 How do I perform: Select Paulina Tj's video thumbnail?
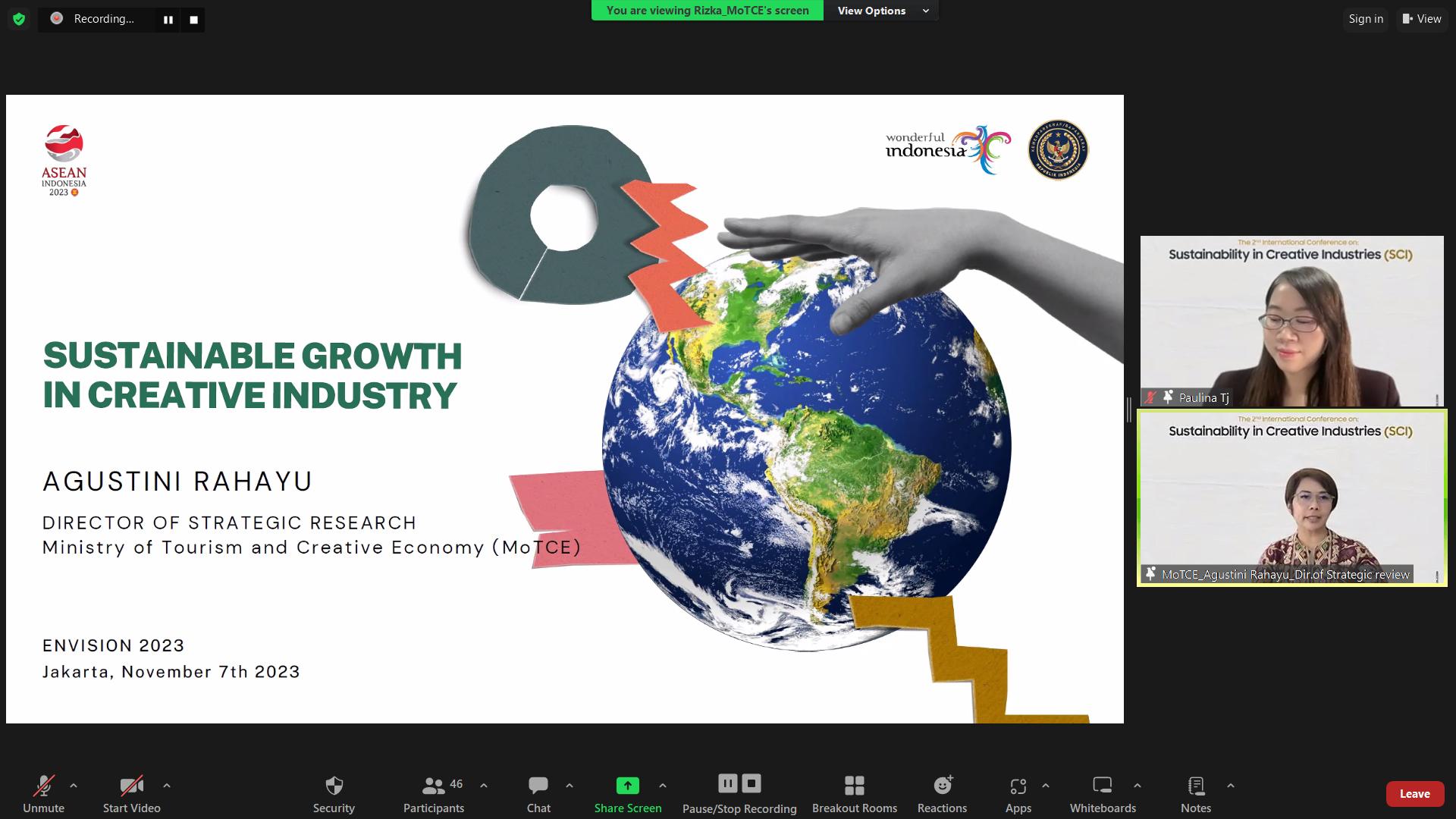[1291, 321]
